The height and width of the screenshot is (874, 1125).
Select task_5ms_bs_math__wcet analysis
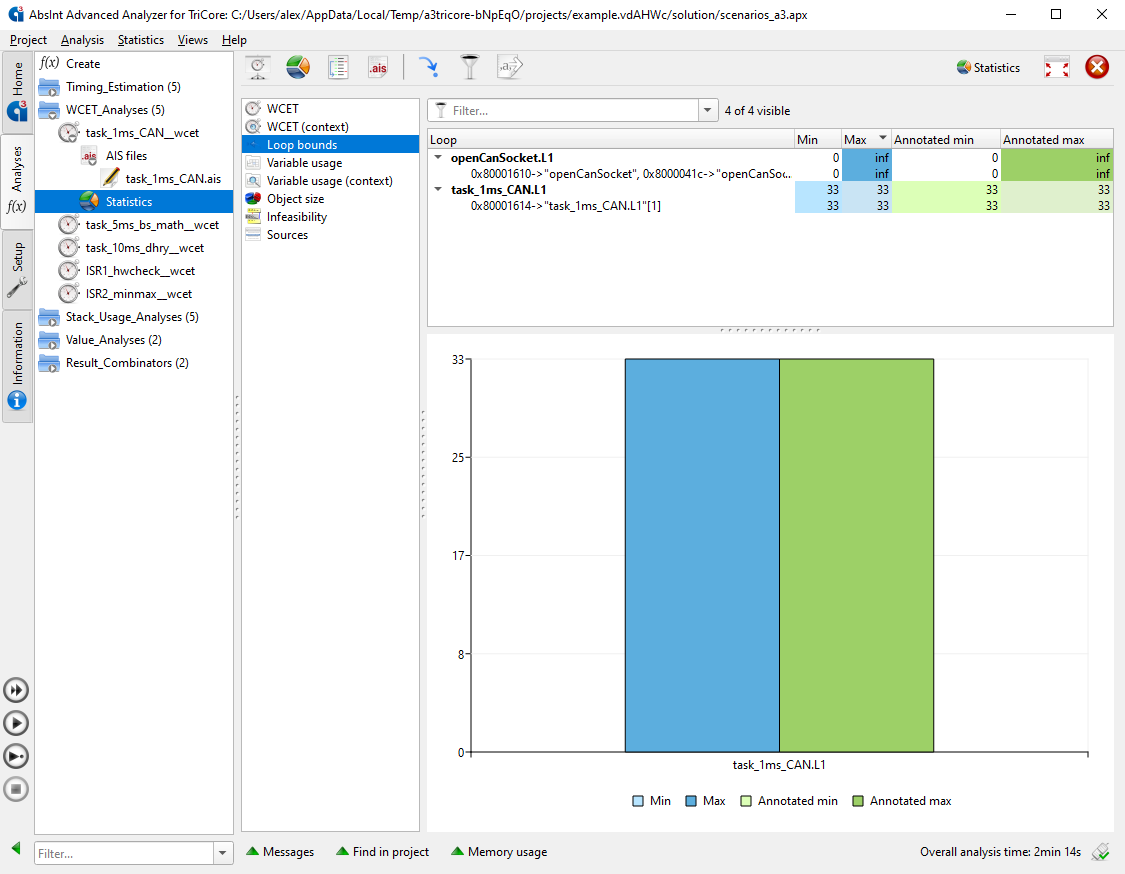point(152,225)
